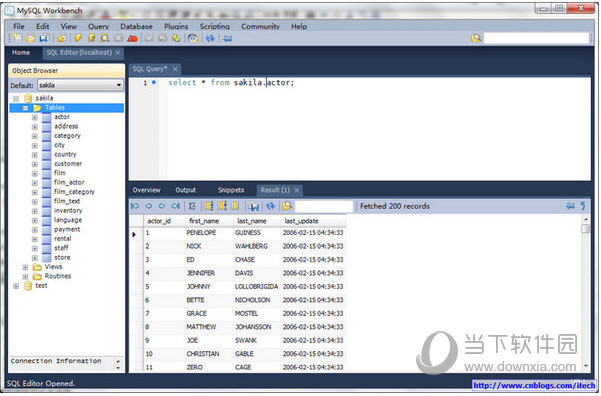Go to the next record in results
Image resolution: width=601 pixels, height=396 pixels.
pyautogui.click(x=162, y=206)
